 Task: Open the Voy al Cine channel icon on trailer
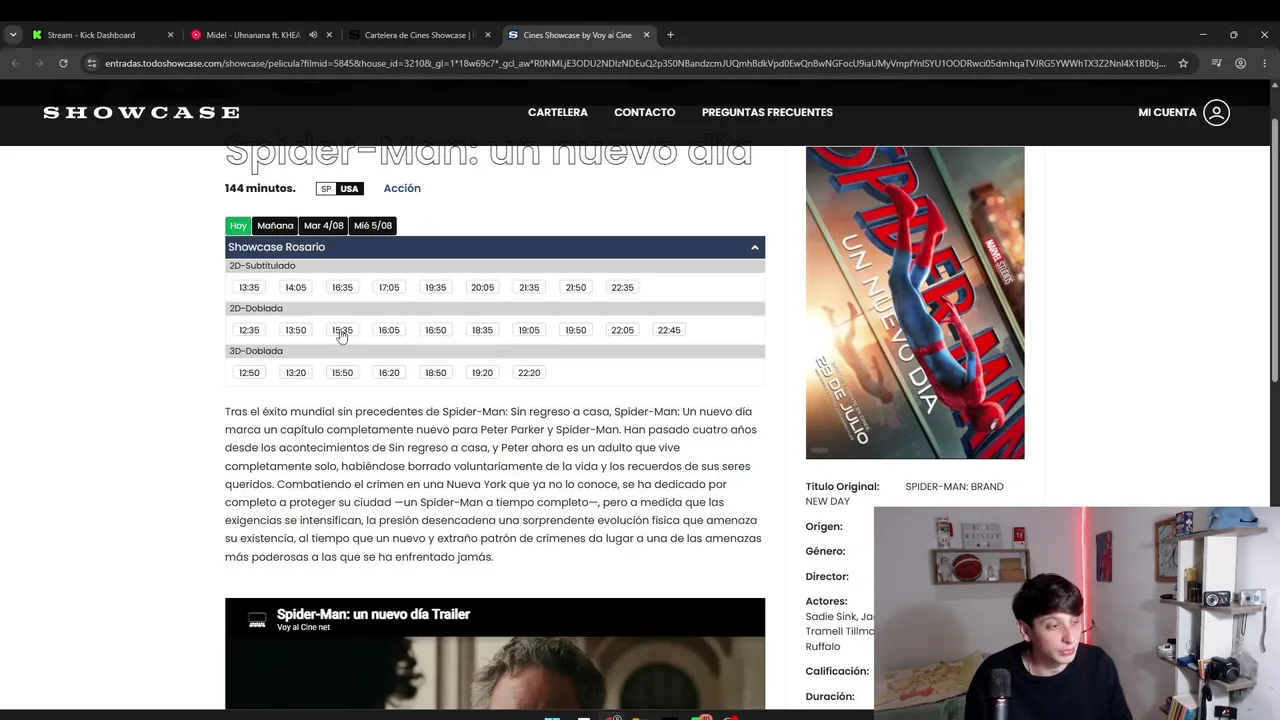[257, 620]
